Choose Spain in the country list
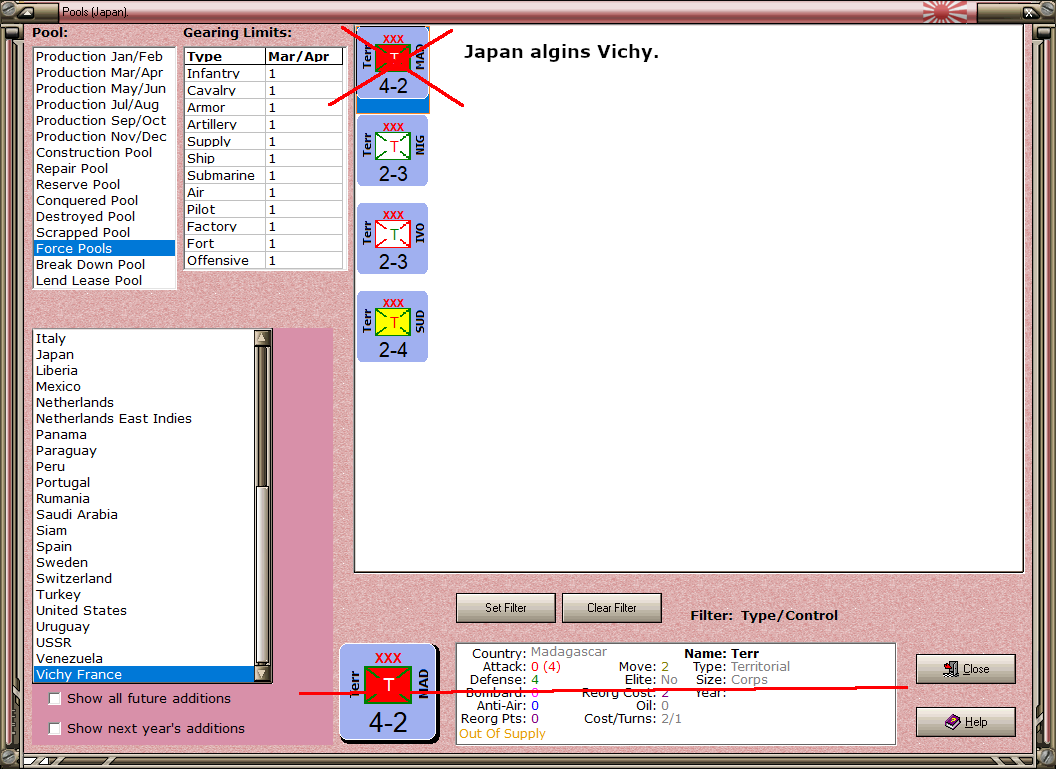The image size is (1056, 769). pos(144,547)
